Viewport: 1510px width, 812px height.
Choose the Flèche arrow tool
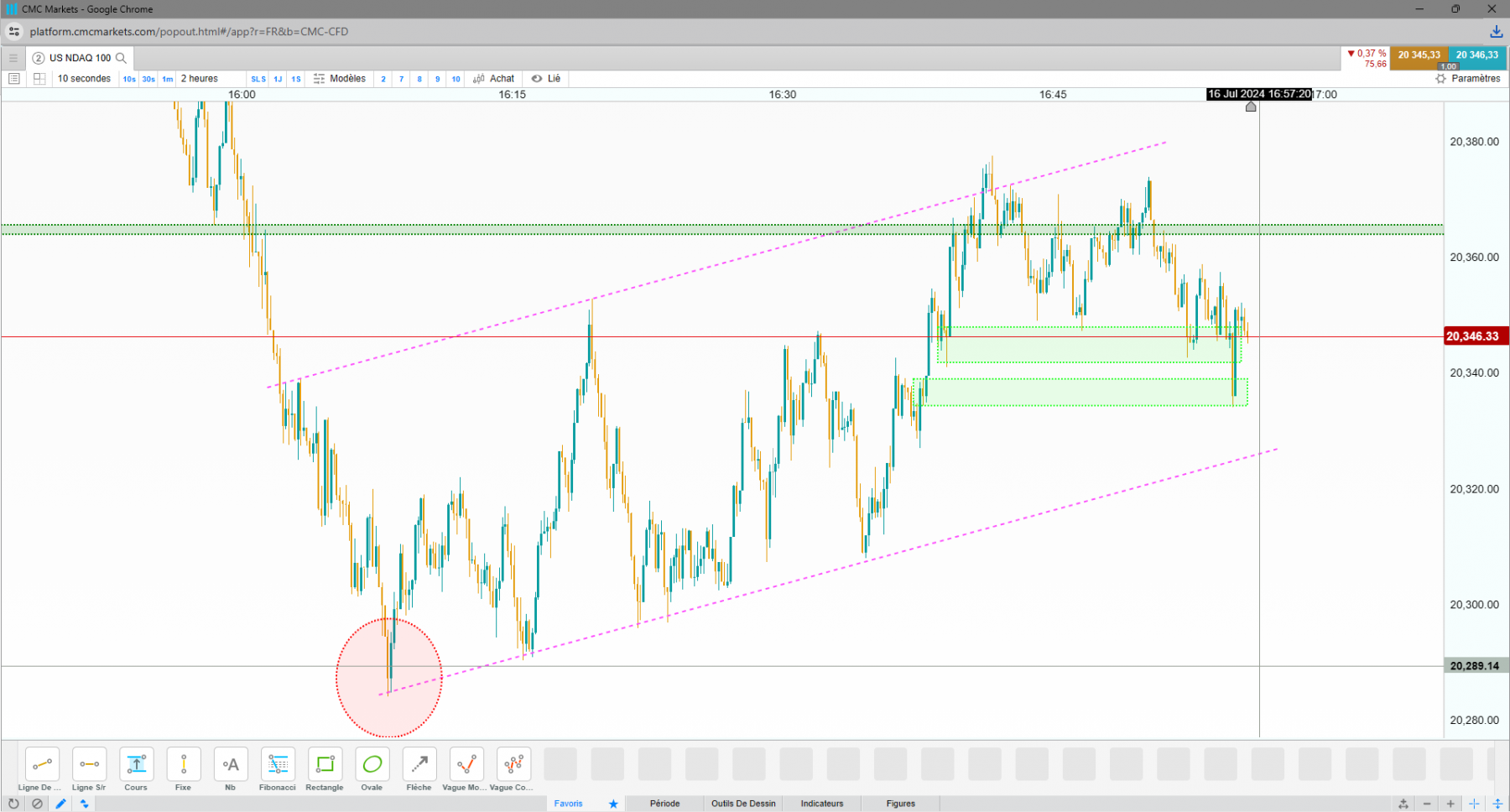419,769
